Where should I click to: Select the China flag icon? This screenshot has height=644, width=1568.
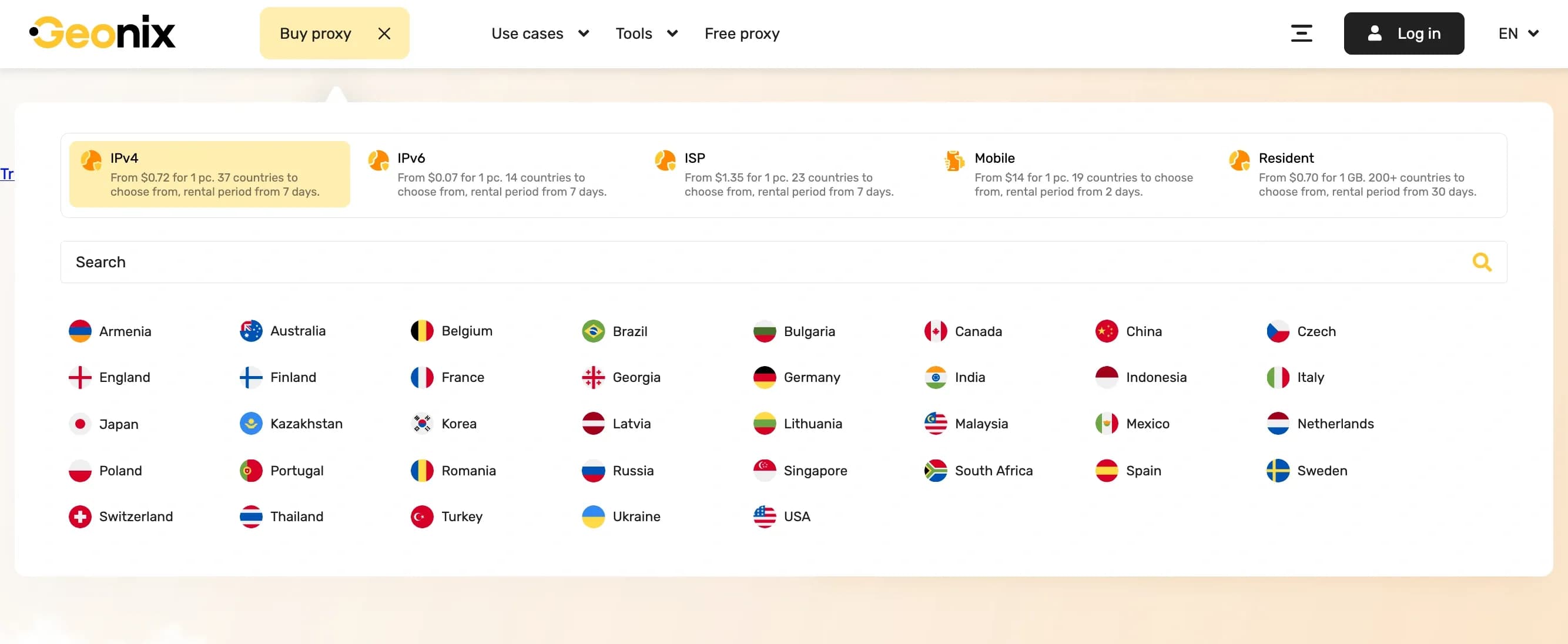tap(1107, 331)
